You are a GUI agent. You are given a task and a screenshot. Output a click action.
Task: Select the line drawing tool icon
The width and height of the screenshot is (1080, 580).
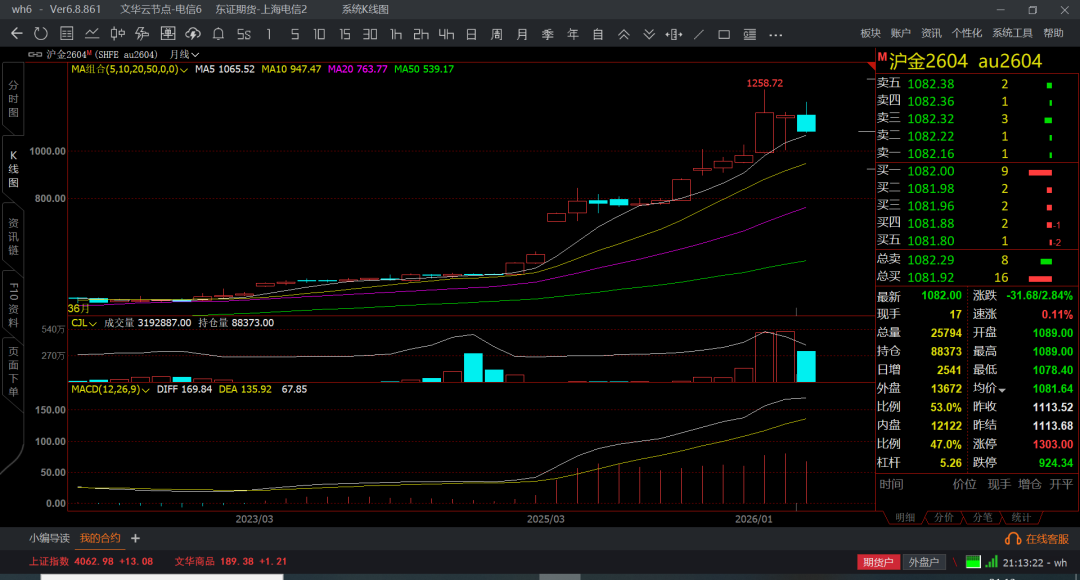point(698,34)
